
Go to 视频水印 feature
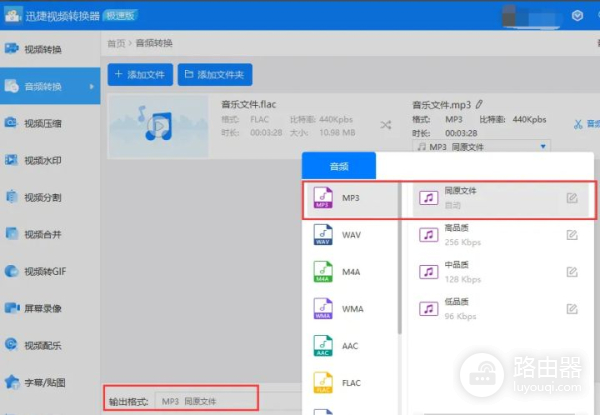(x=50, y=160)
